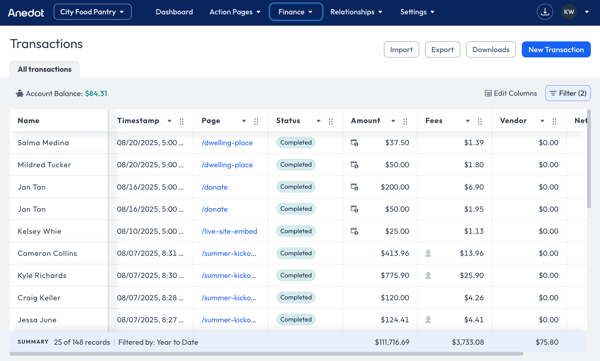
Task: Click the Import button
Action: click(401, 50)
